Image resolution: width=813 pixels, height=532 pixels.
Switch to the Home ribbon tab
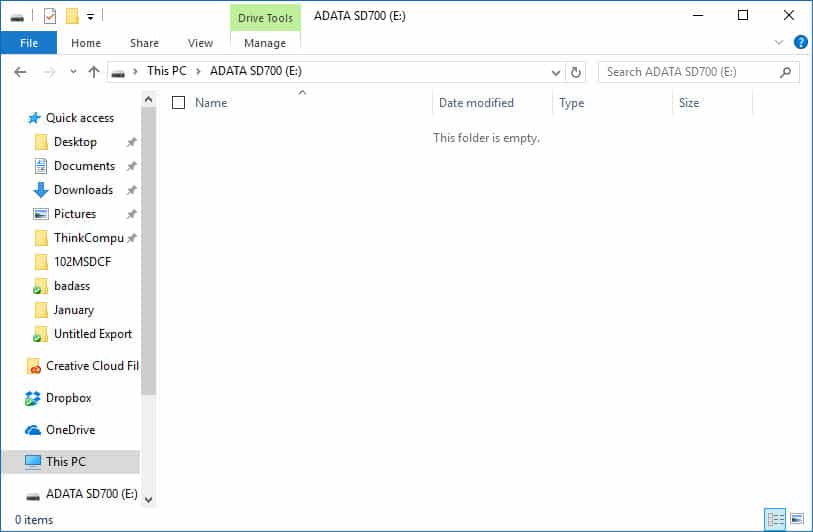[x=86, y=43]
